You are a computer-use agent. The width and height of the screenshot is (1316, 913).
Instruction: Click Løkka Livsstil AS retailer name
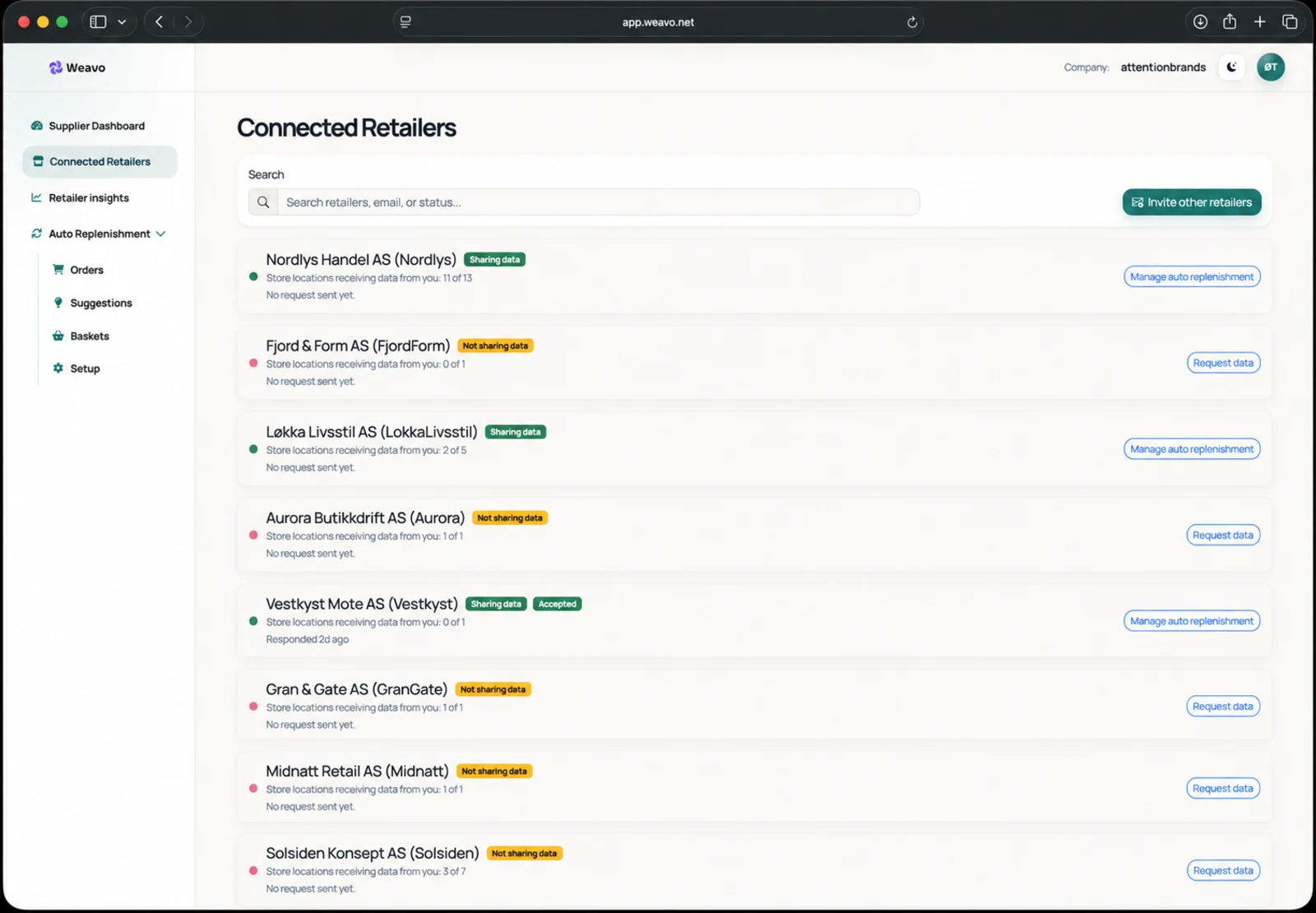[x=371, y=433]
